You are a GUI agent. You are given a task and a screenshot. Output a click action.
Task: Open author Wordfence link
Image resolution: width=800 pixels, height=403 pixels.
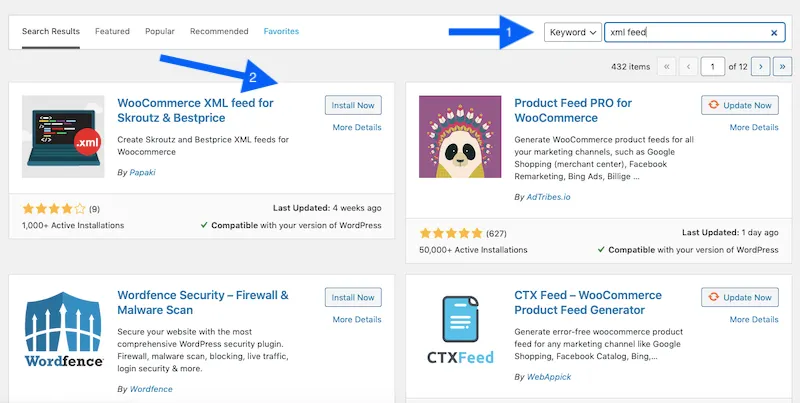[x=151, y=389]
